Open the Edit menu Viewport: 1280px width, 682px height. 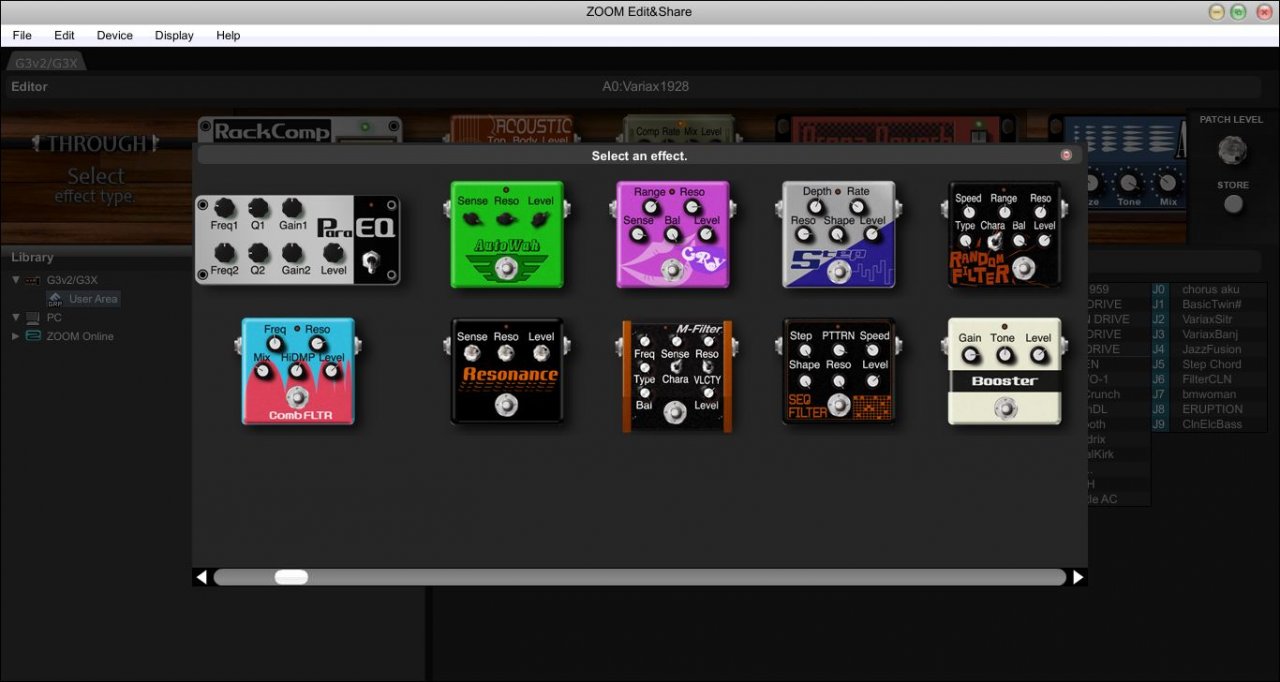(x=64, y=35)
